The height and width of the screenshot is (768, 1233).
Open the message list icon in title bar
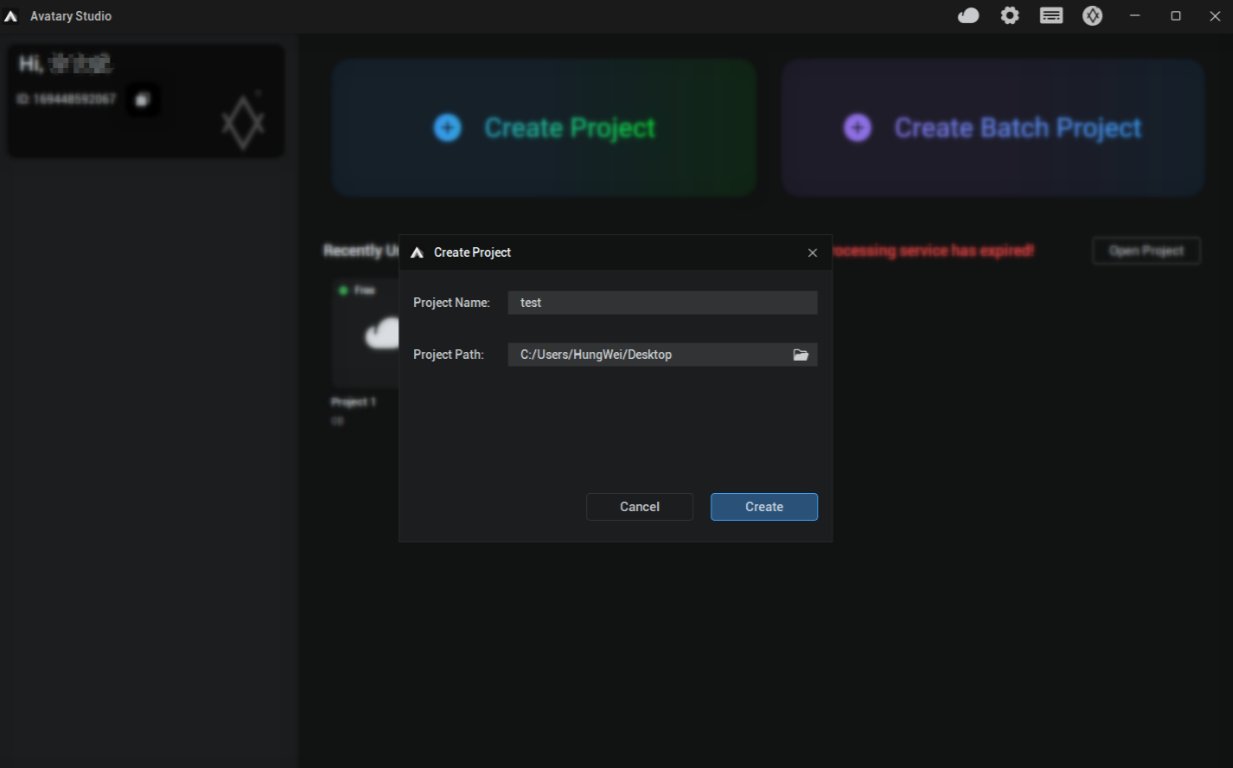1051,16
